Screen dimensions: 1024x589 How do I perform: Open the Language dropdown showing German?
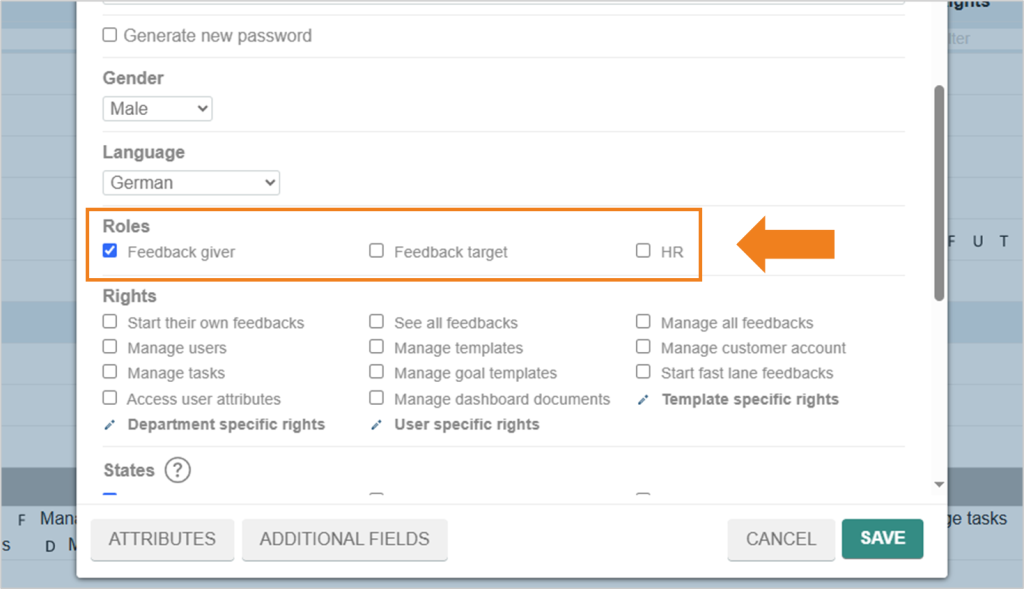pos(191,183)
